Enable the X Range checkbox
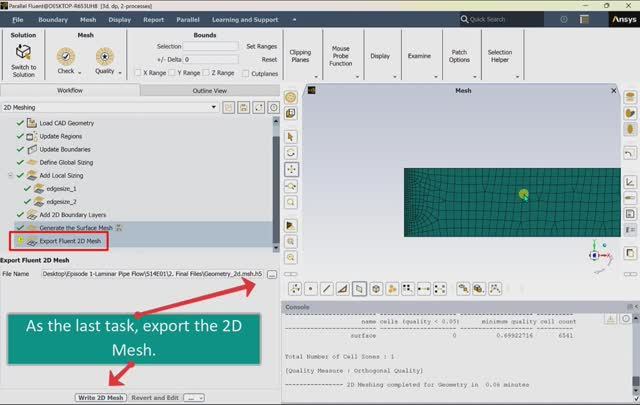Viewport: 640px width, 405px height. [x=138, y=73]
